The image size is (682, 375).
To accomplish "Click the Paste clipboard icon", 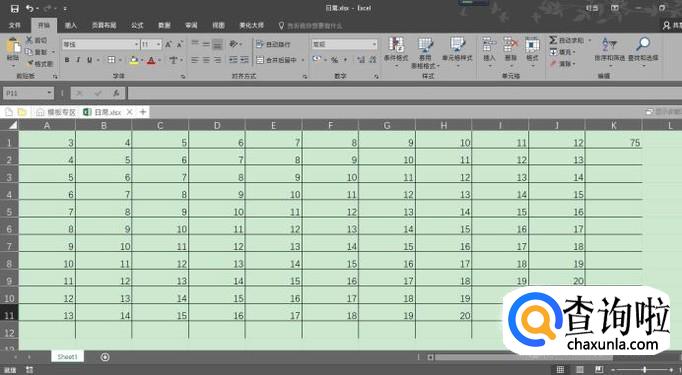I will pos(13,46).
